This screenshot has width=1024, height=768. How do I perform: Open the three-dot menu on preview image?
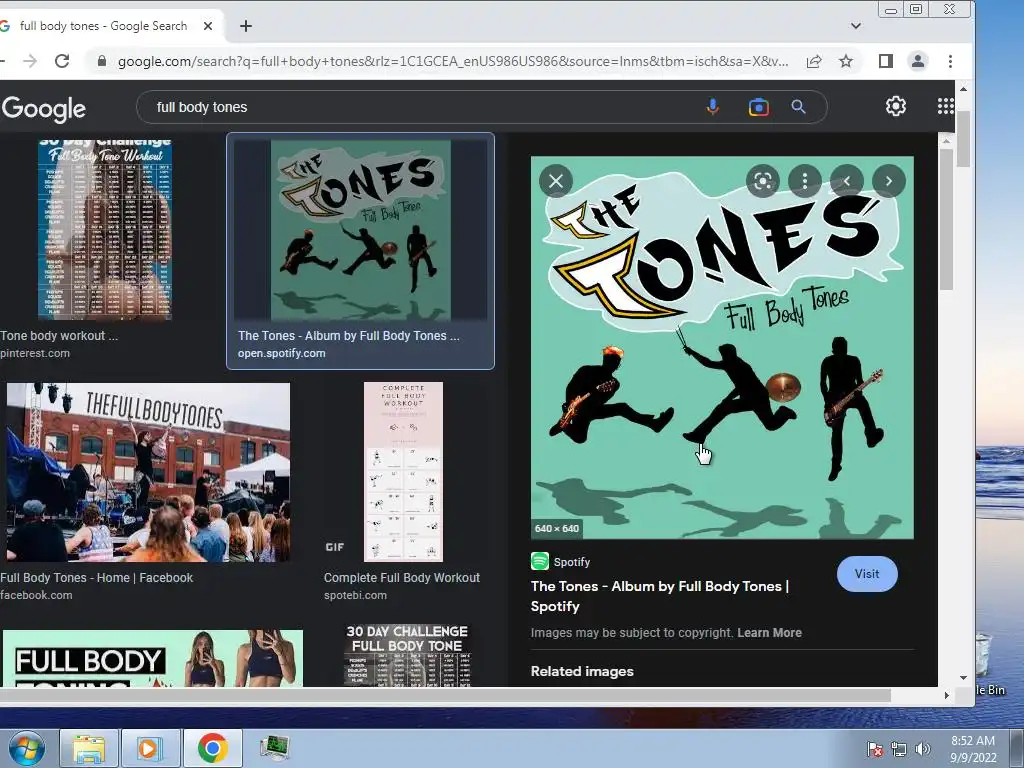click(x=805, y=181)
